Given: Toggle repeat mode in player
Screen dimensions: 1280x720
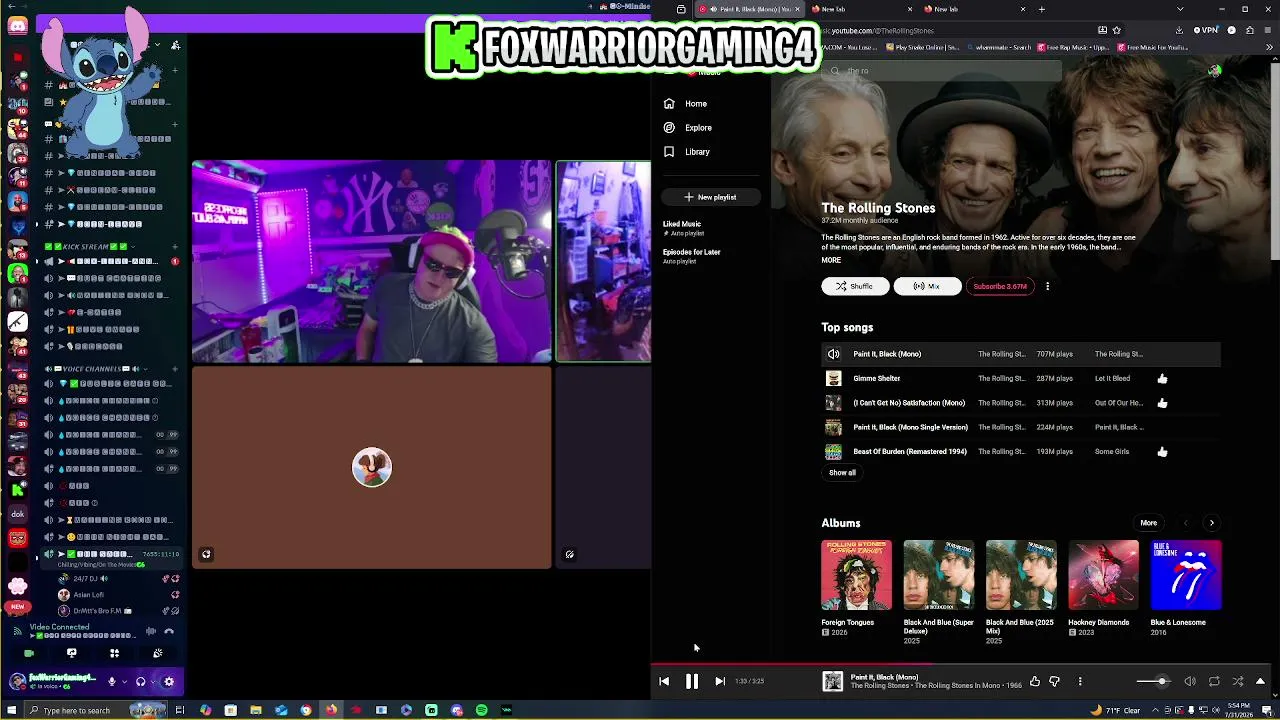Looking at the screenshot, I should point(1214,682).
